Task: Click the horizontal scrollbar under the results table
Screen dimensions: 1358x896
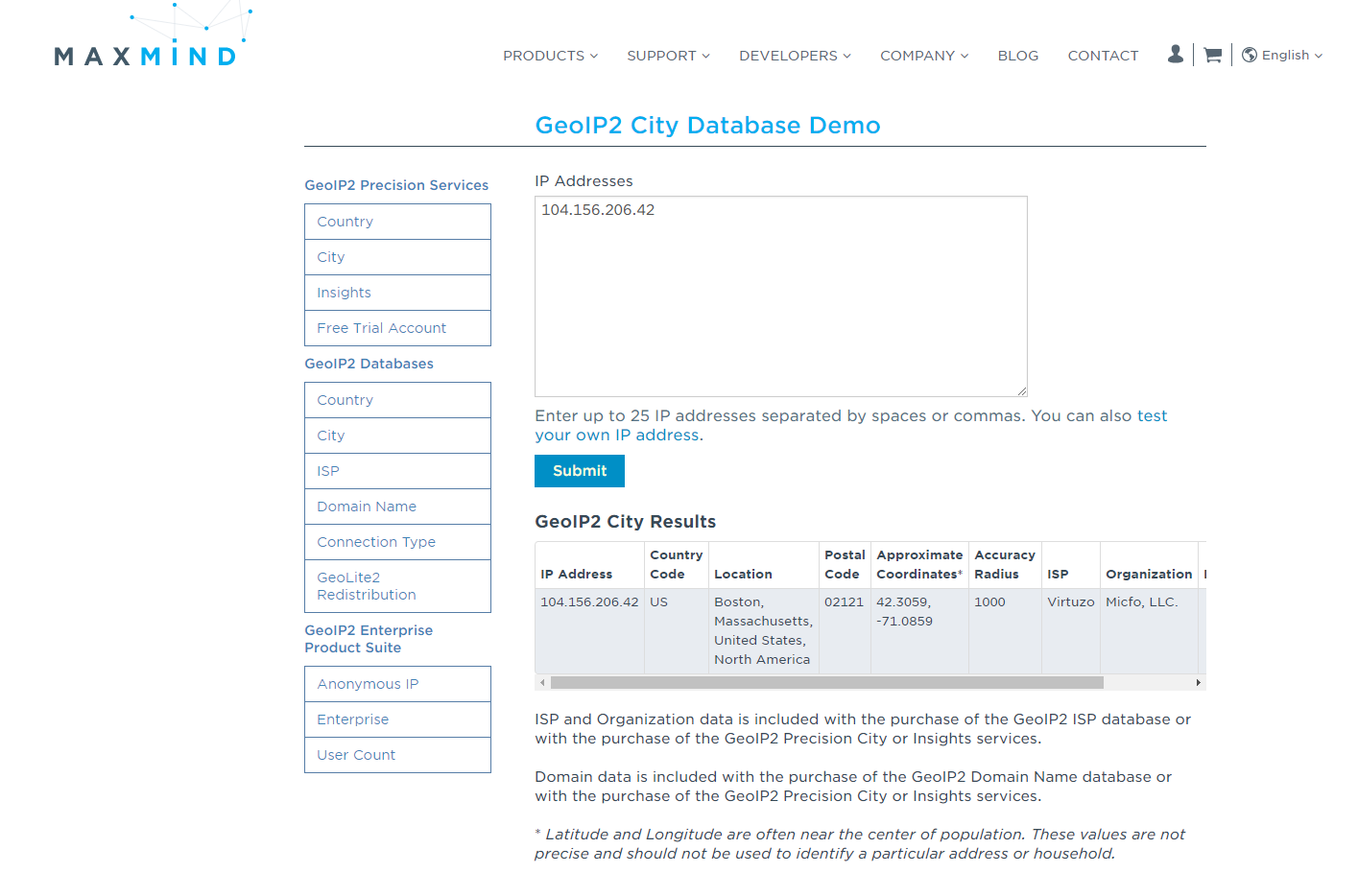Action: [x=827, y=683]
